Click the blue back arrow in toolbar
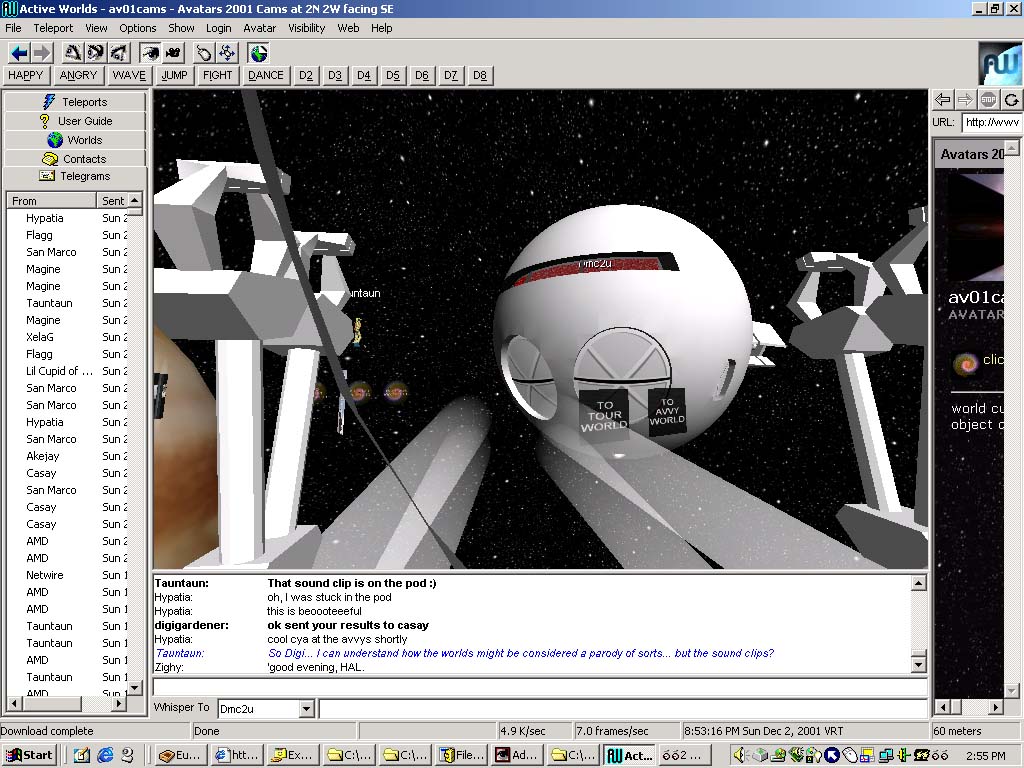 click(x=19, y=53)
